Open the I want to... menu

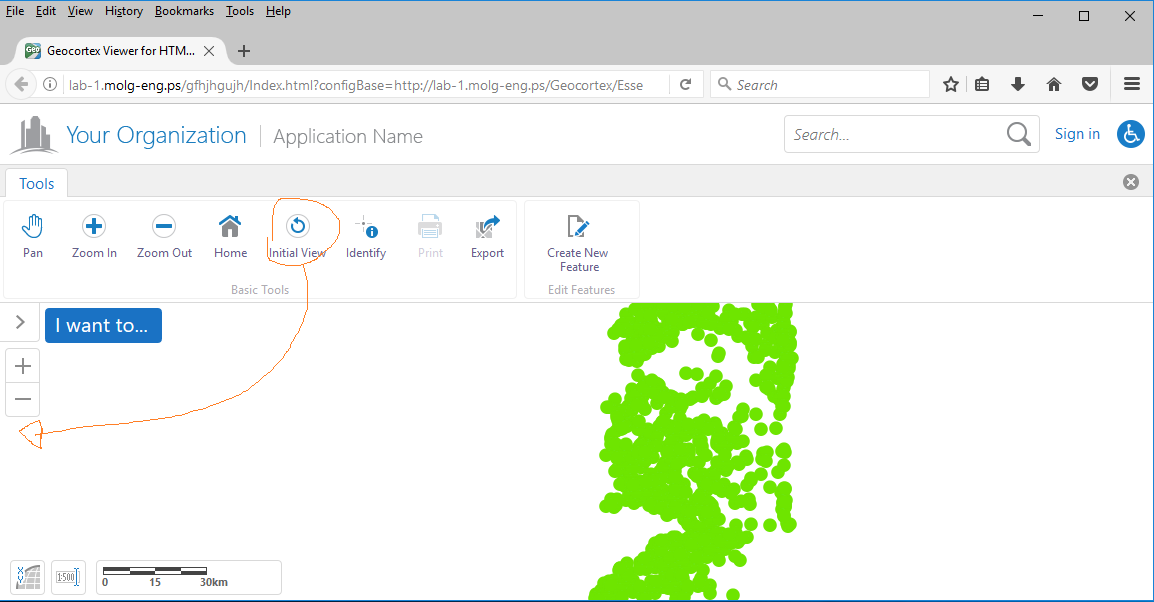coord(103,325)
